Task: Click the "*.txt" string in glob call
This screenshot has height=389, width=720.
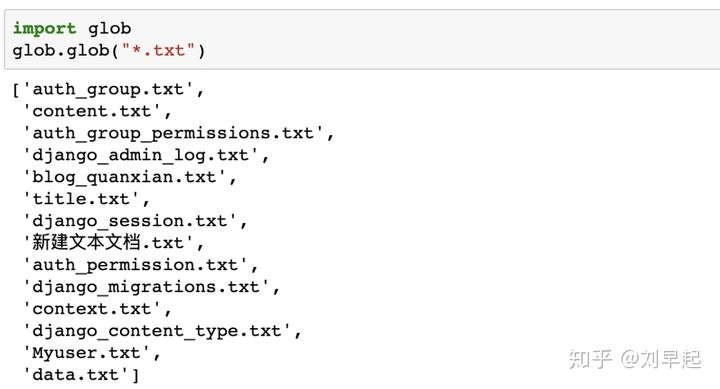Action: pos(158,51)
